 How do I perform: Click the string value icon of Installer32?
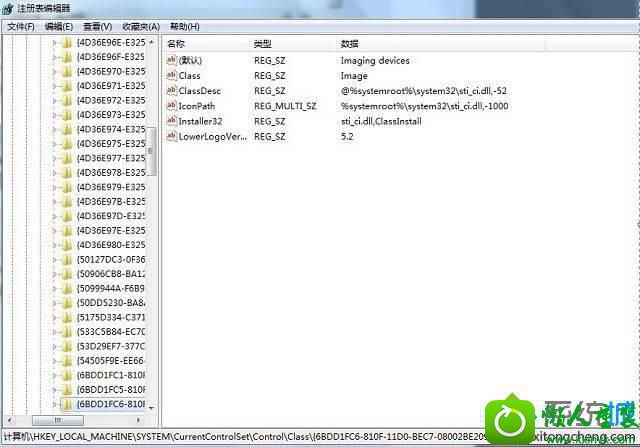point(171,121)
